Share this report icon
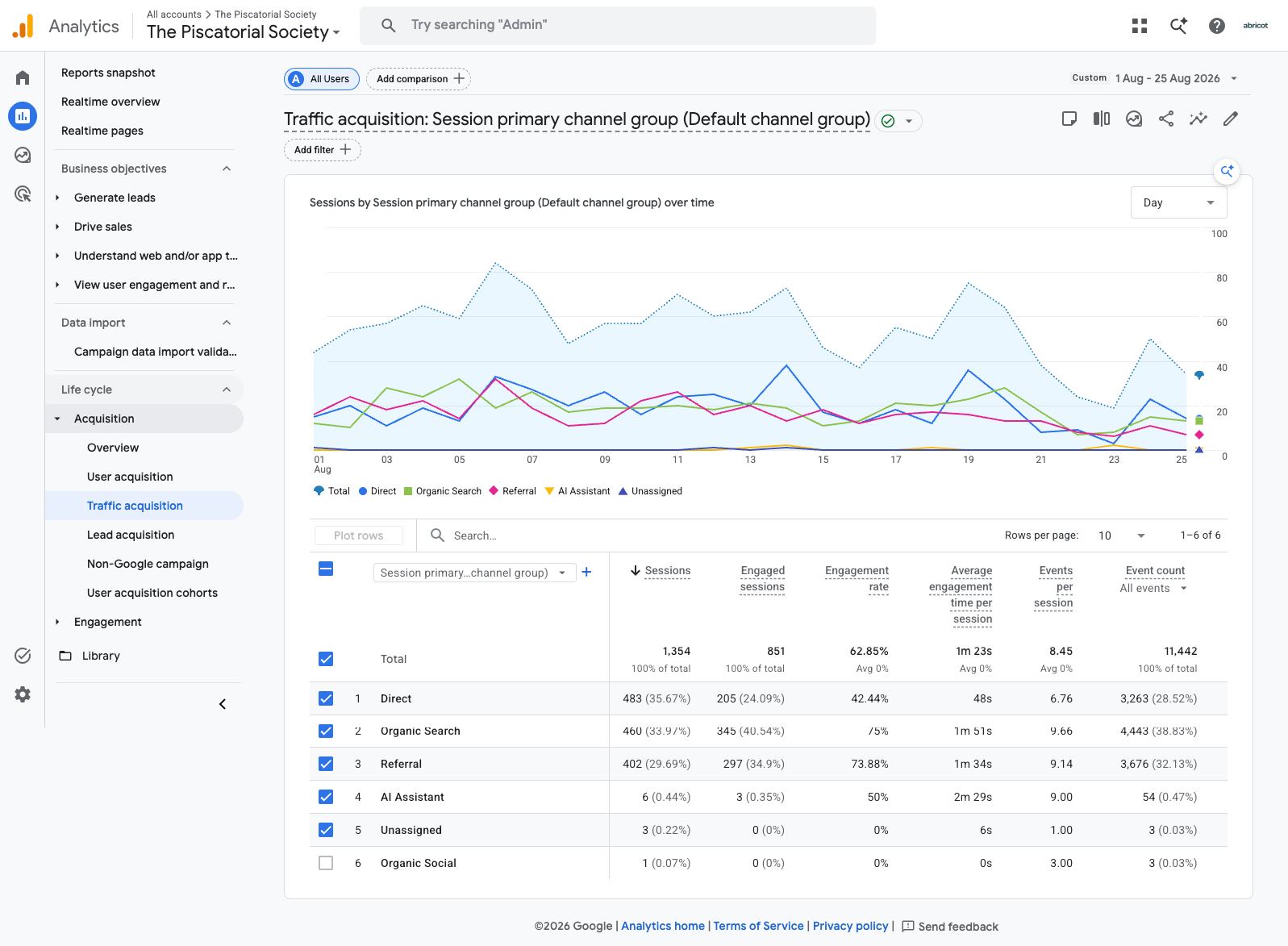The width and height of the screenshot is (1288, 946). point(1166,119)
